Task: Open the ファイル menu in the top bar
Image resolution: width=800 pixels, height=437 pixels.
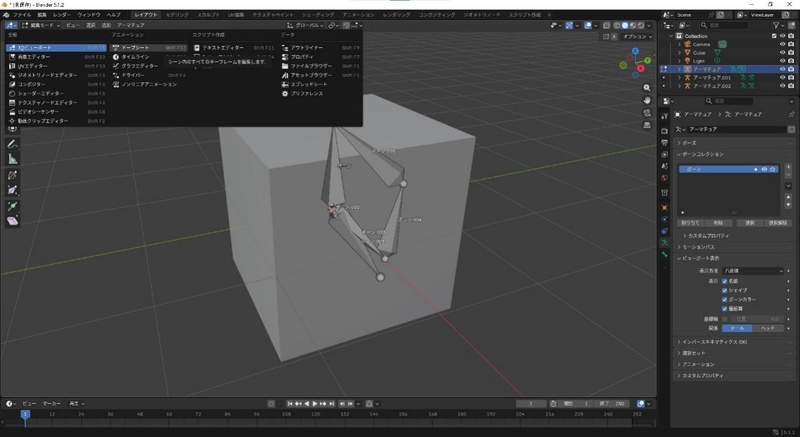Action: 21,15
